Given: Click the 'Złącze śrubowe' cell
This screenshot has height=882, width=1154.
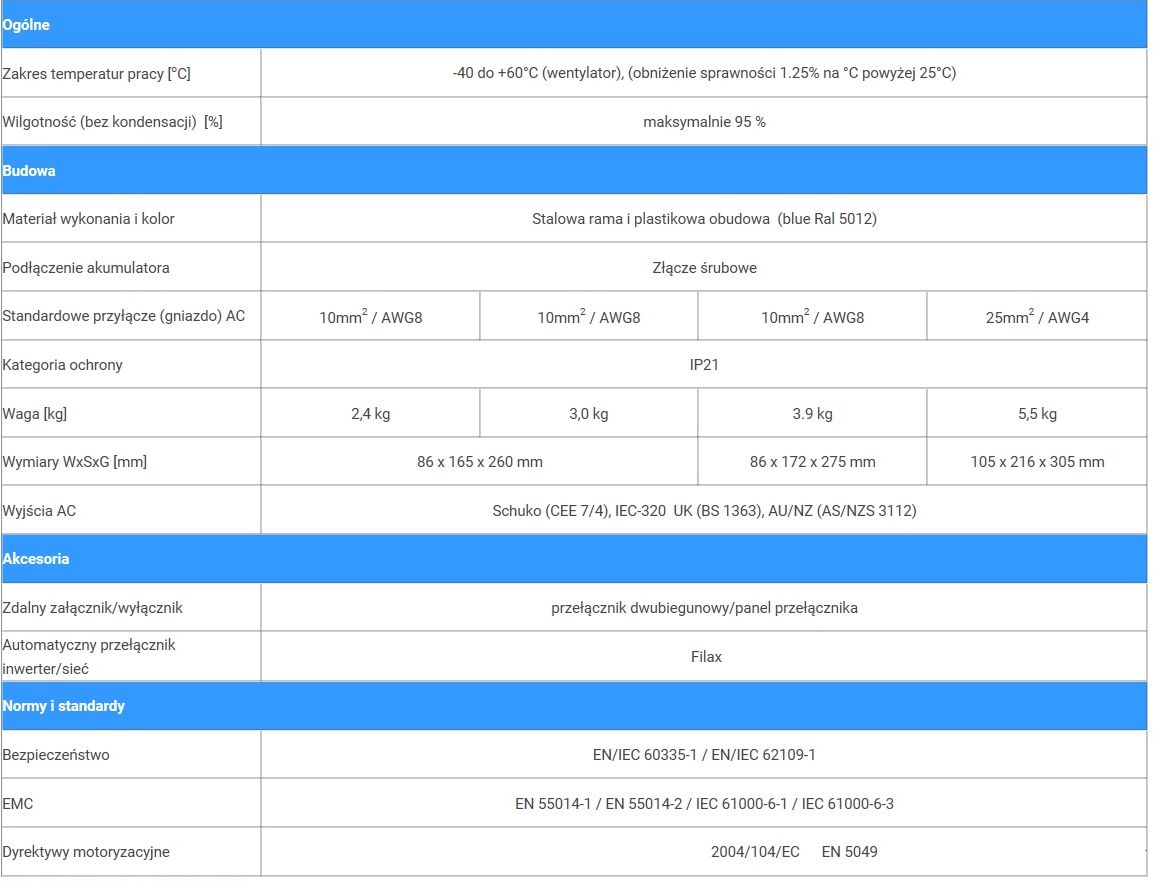Looking at the screenshot, I should 704,268.
